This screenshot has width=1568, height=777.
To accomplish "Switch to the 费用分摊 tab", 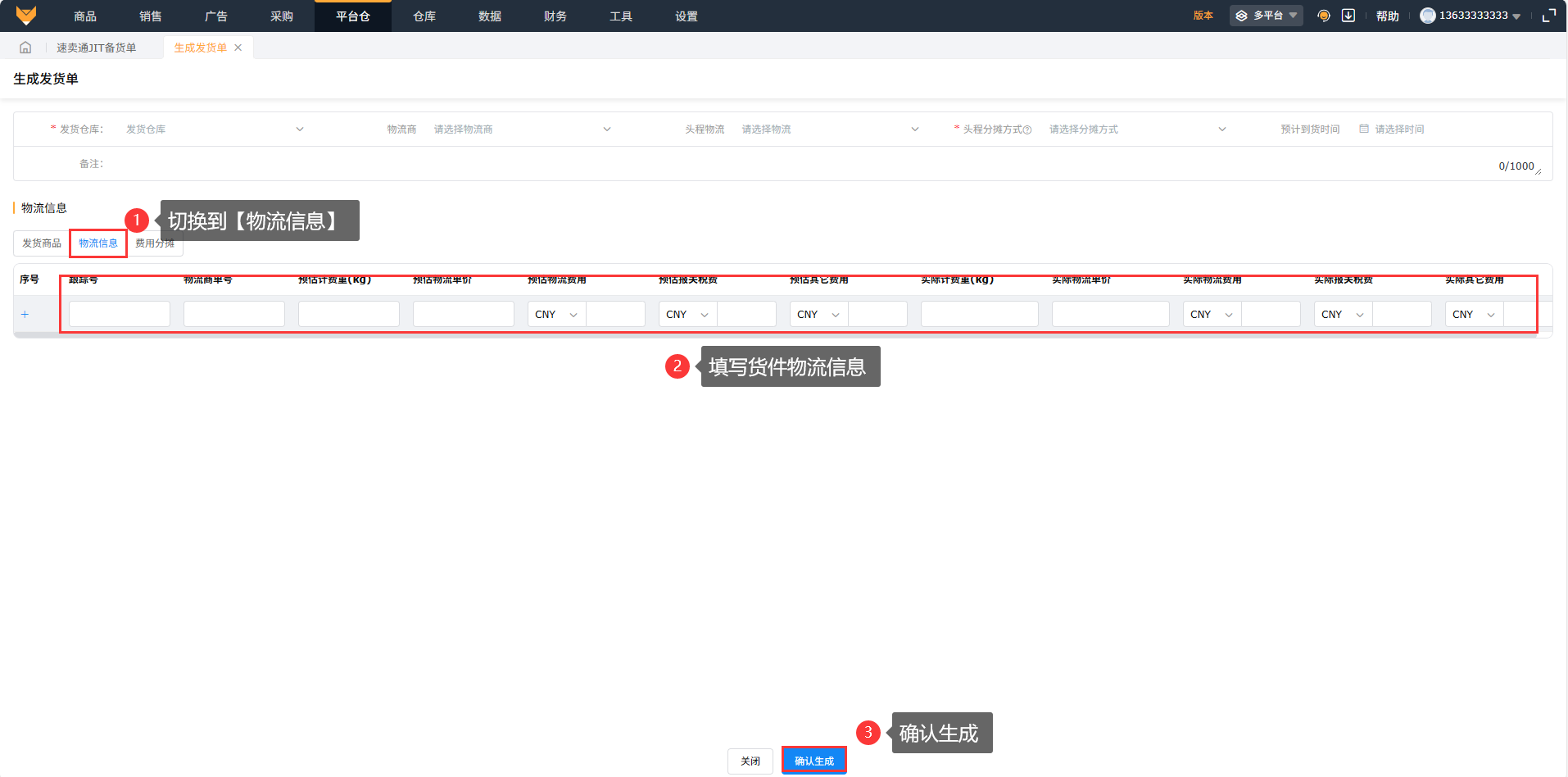I will [155, 243].
